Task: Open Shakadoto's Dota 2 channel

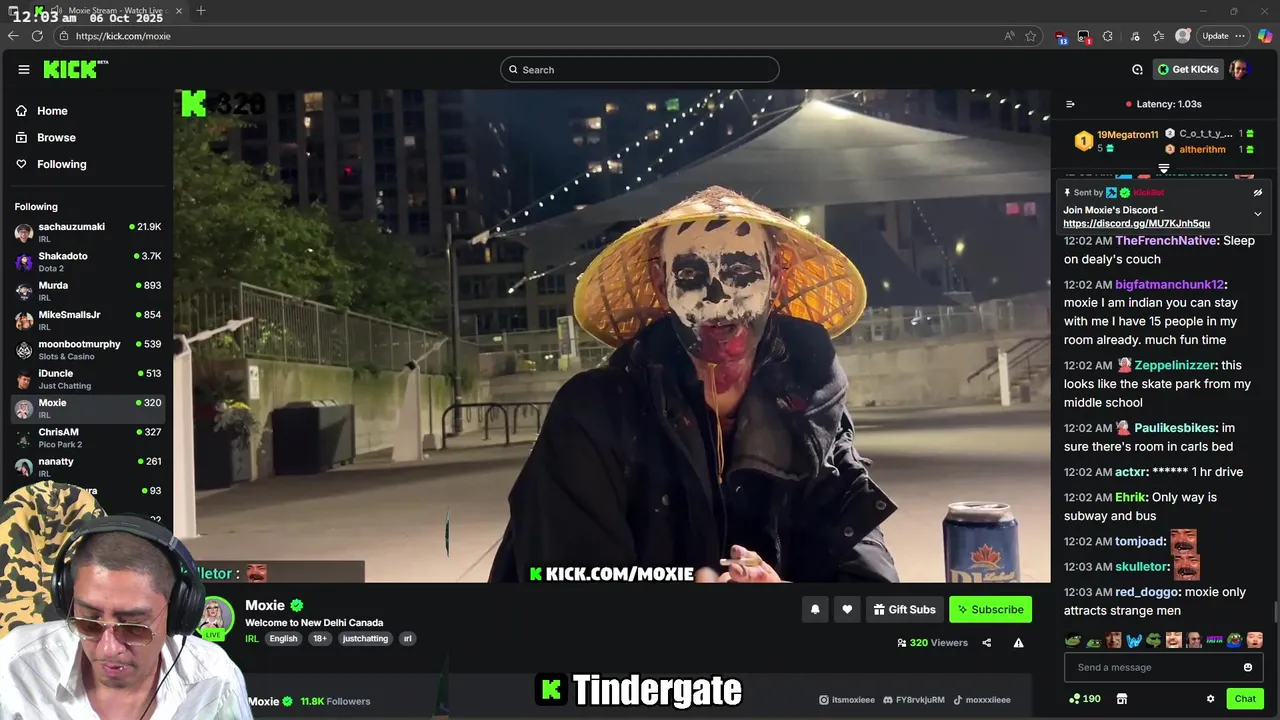Action: (88, 262)
